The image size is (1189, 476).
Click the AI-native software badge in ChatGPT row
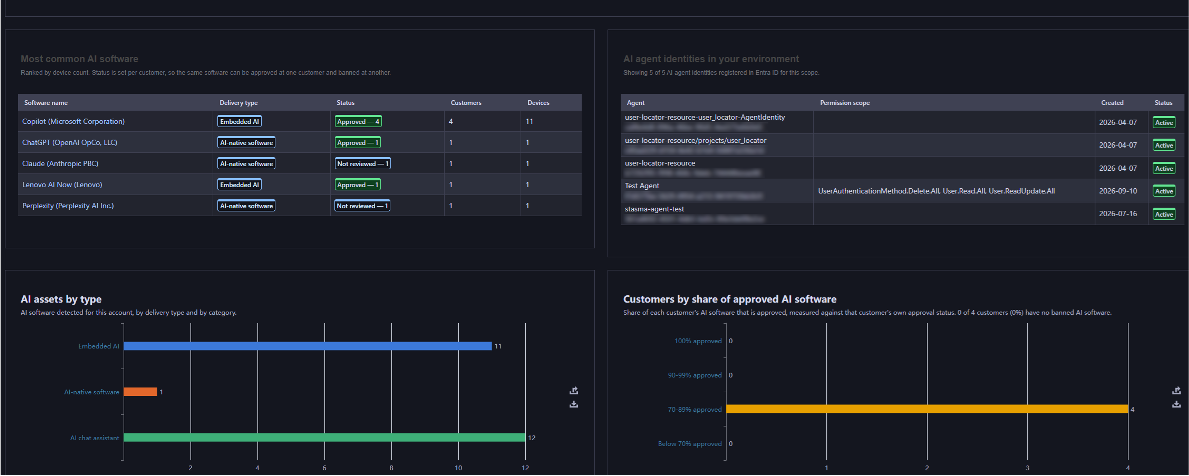click(x=246, y=142)
